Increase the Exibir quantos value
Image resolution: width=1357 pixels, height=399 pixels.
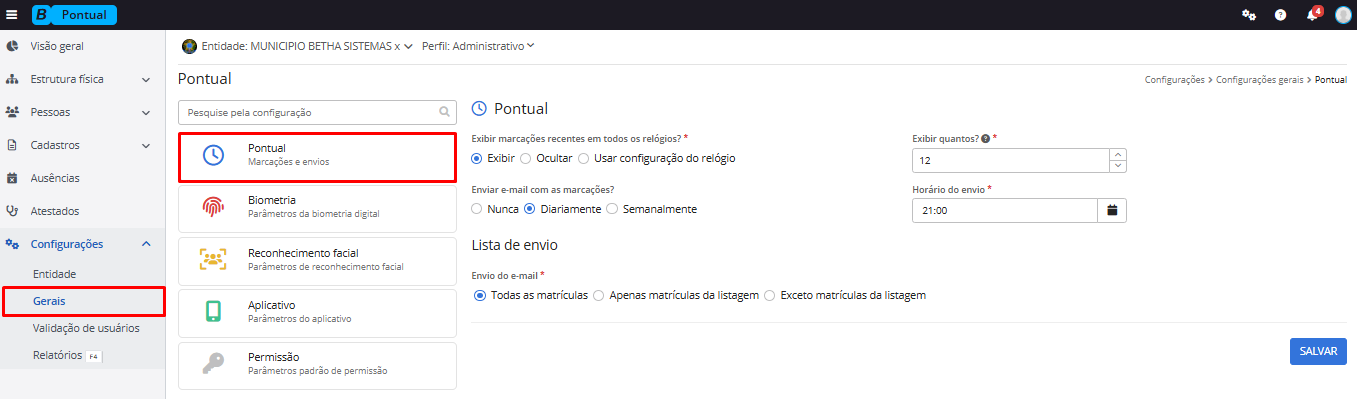pos(1118,154)
